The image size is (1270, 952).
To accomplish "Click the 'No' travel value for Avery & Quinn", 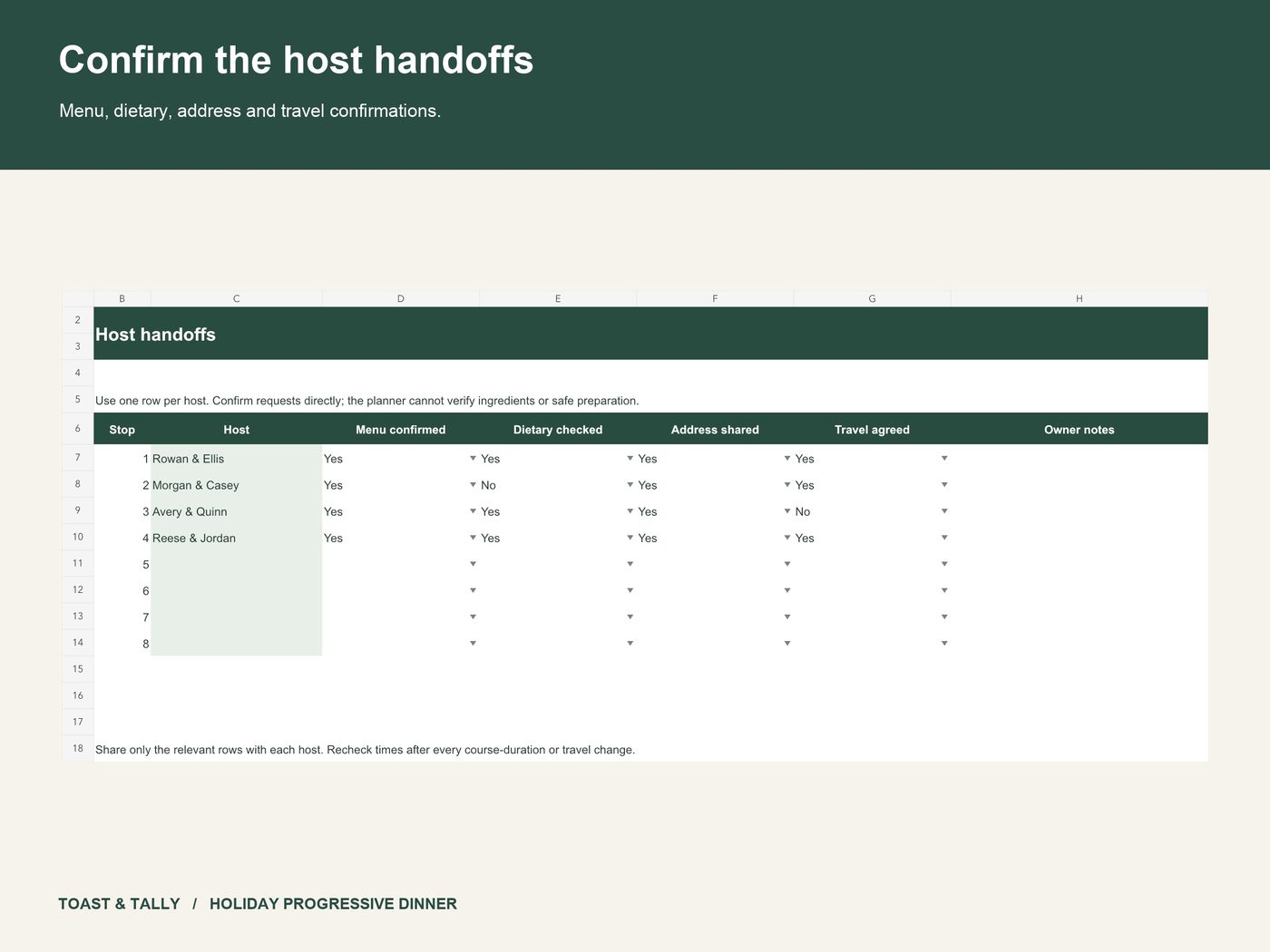I will [803, 511].
